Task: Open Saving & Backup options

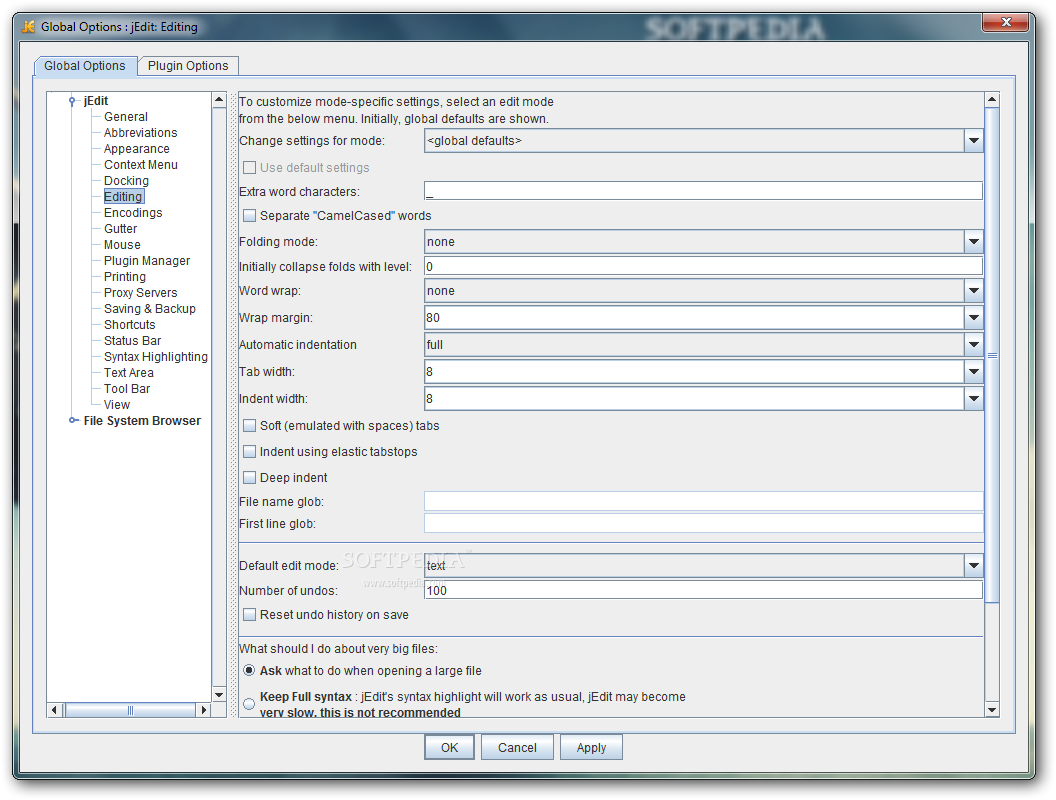Action: pos(150,308)
